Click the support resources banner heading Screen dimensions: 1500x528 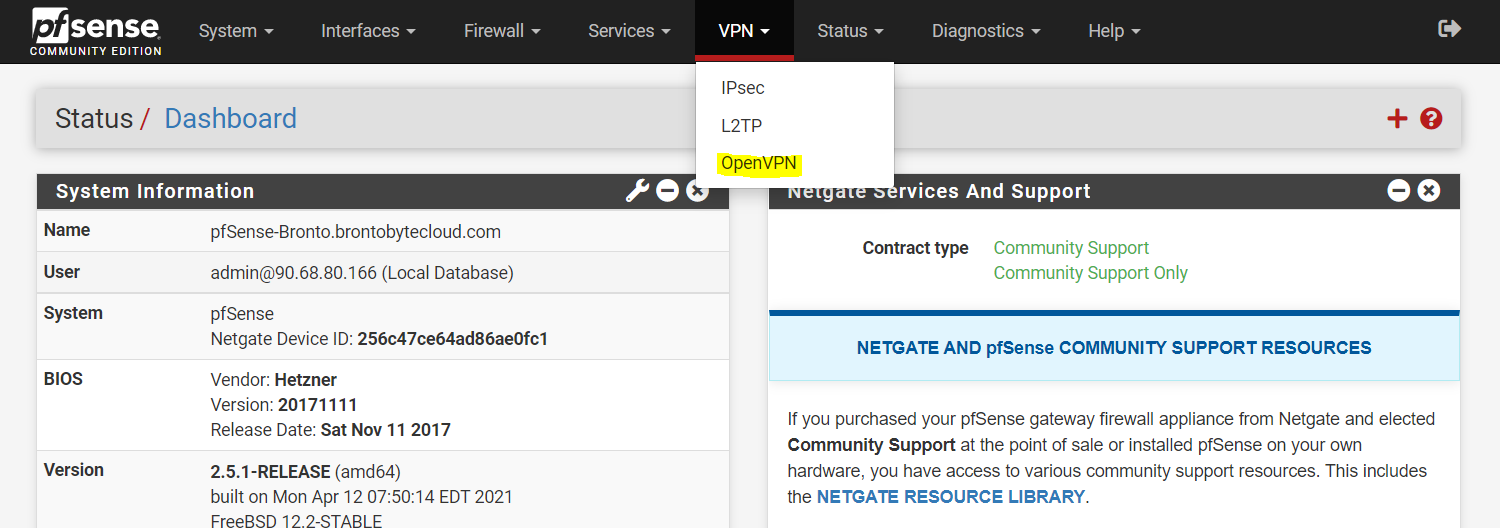coord(1114,348)
